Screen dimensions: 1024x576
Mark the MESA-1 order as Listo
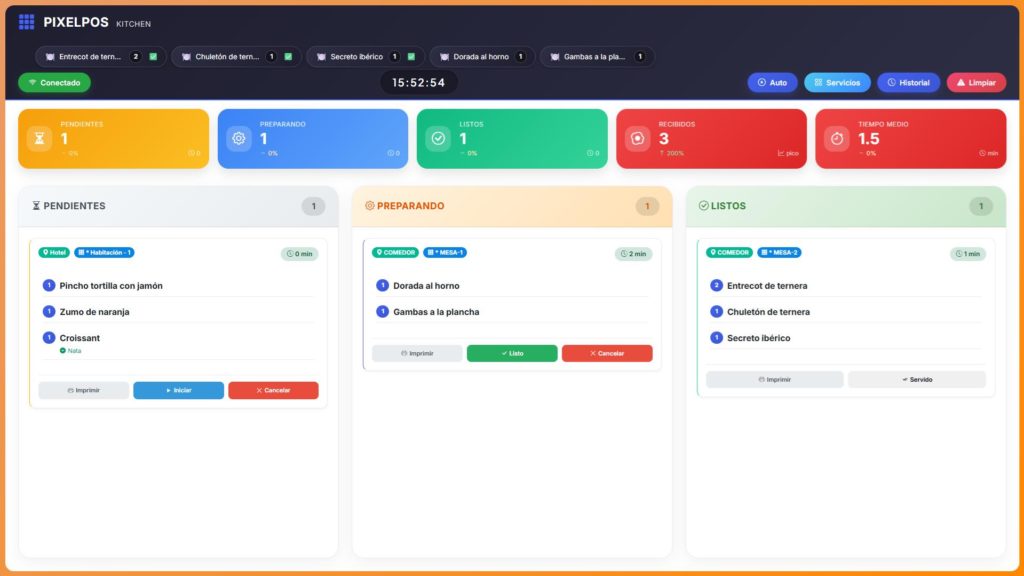(x=512, y=353)
